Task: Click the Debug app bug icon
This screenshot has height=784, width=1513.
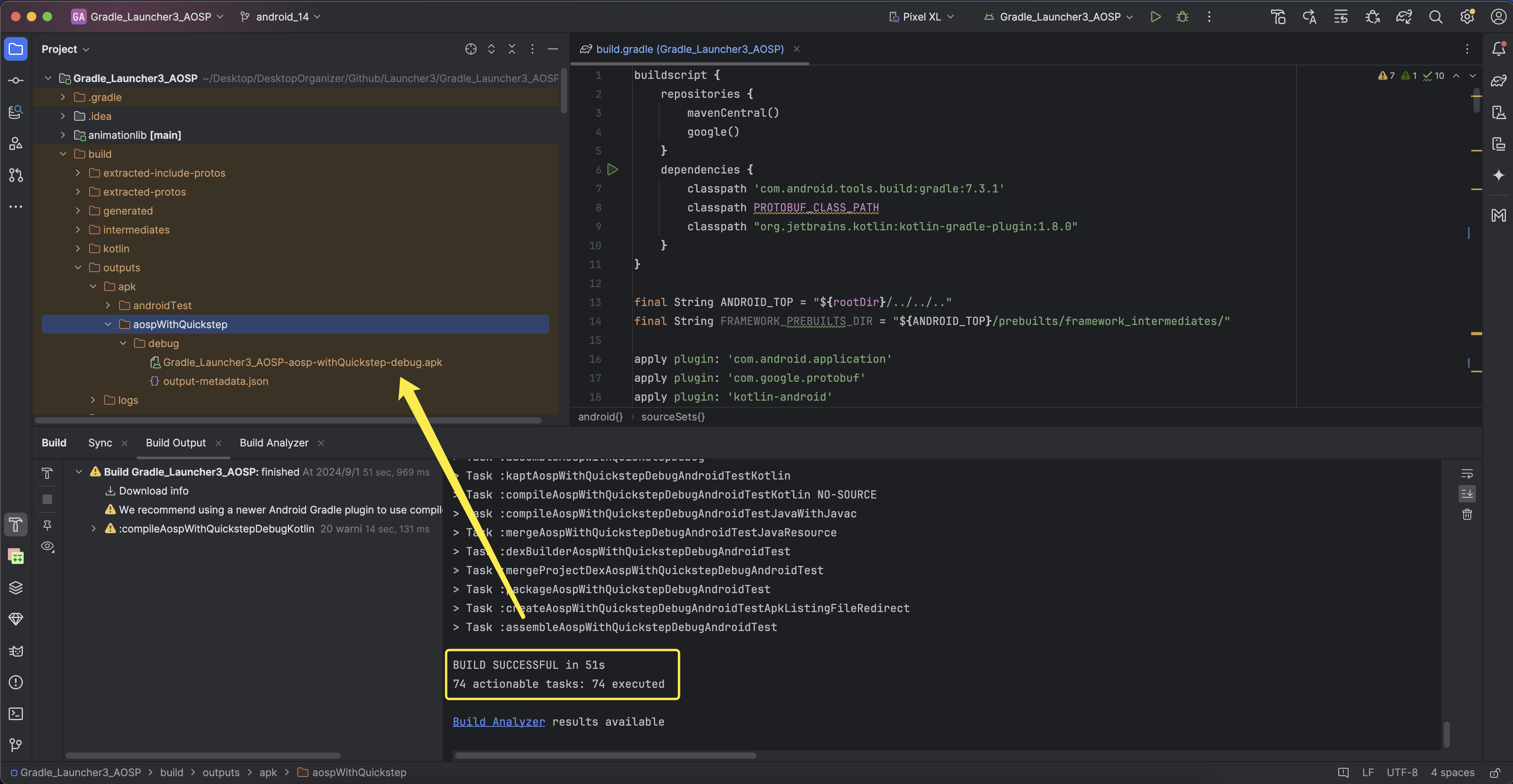Action: point(1182,17)
